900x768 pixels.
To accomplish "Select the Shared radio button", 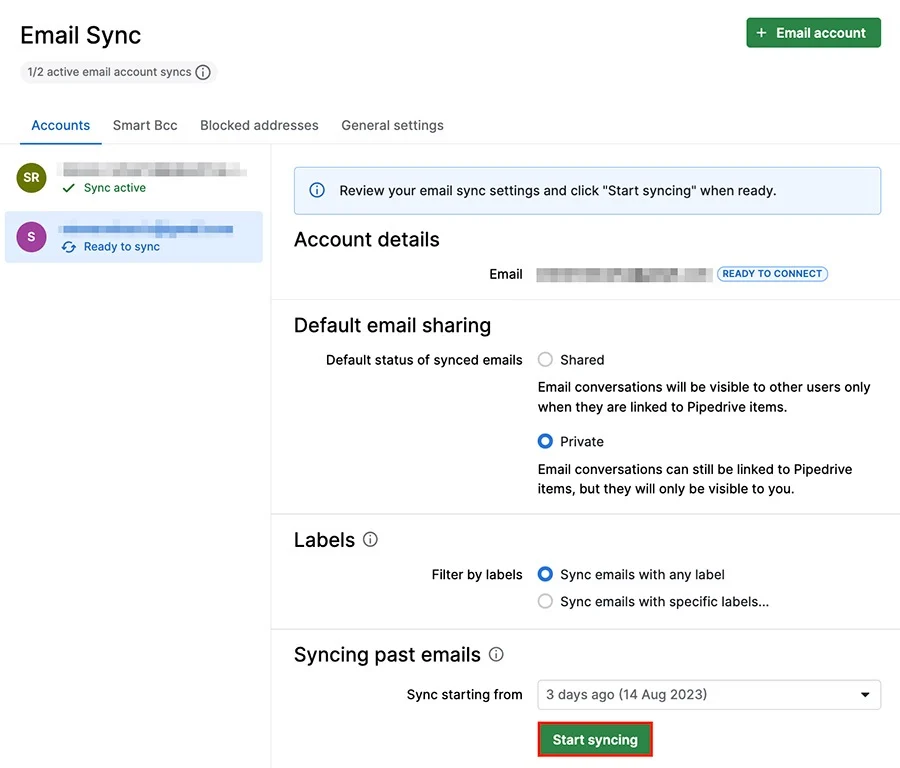I will click(x=545, y=359).
